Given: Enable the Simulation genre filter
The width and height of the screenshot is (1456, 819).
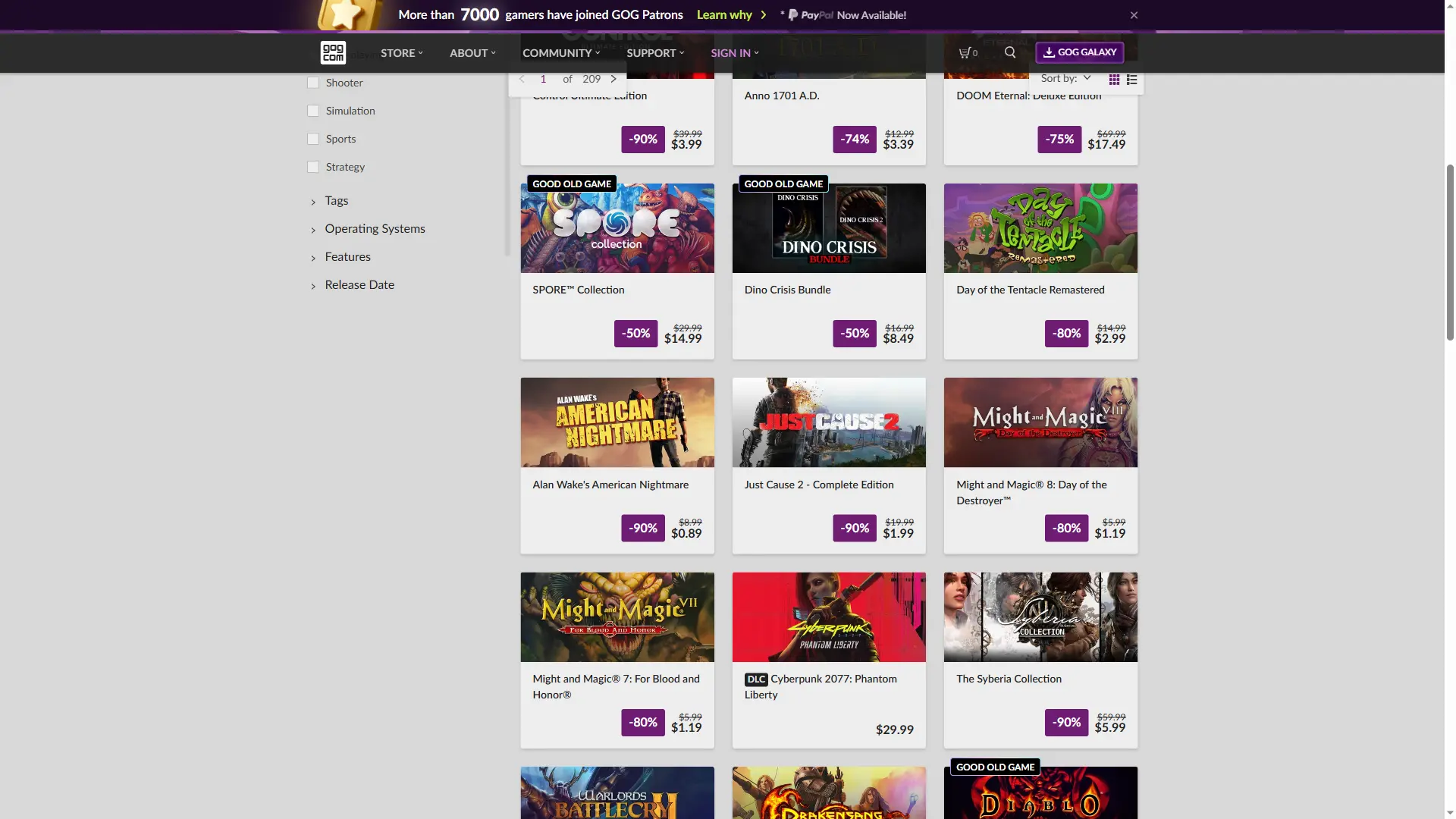Looking at the screenshot, I should (x=312, y=111).
